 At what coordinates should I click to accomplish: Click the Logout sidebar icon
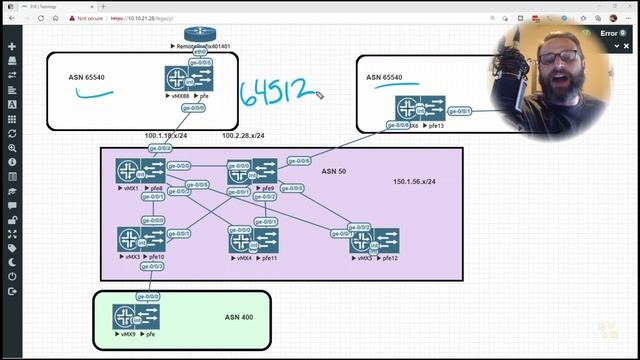tap(12, 291)
